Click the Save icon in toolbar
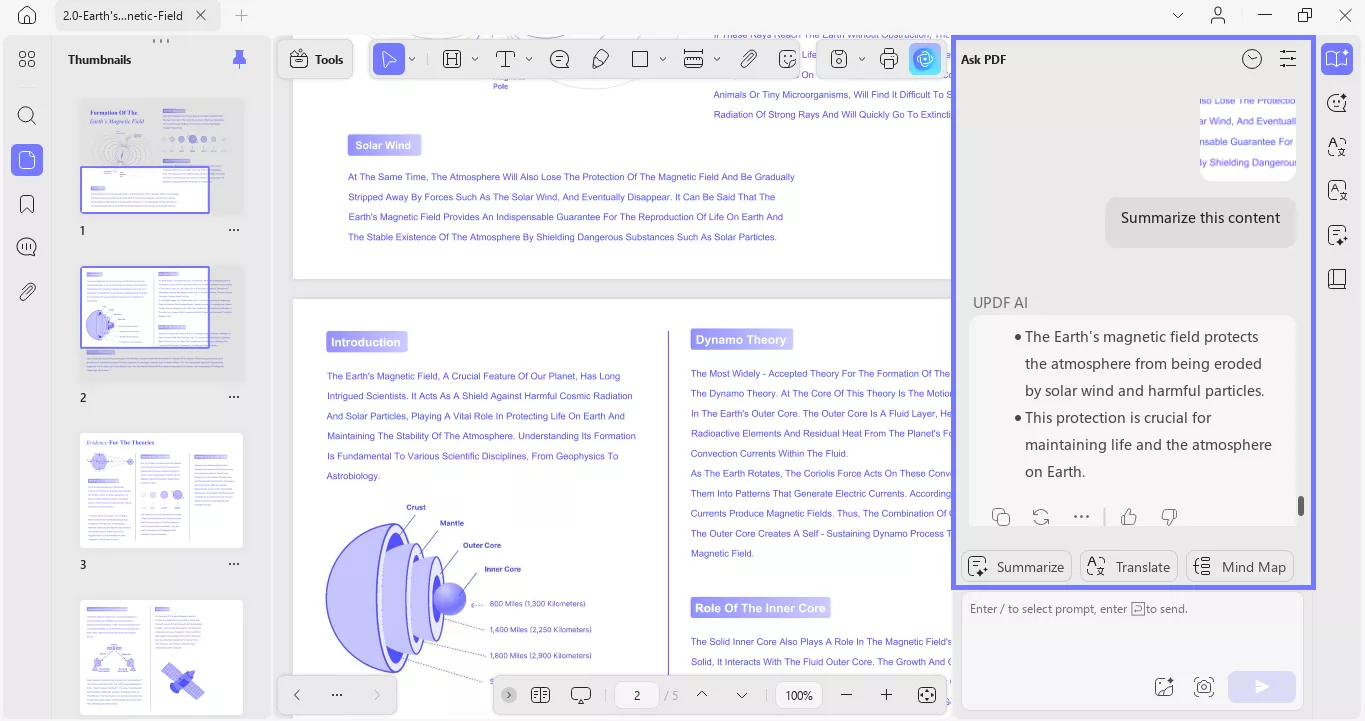Image resolution: width=1365 pixels, height=721 pixels. pyautogui.click(x=840, y=60)
